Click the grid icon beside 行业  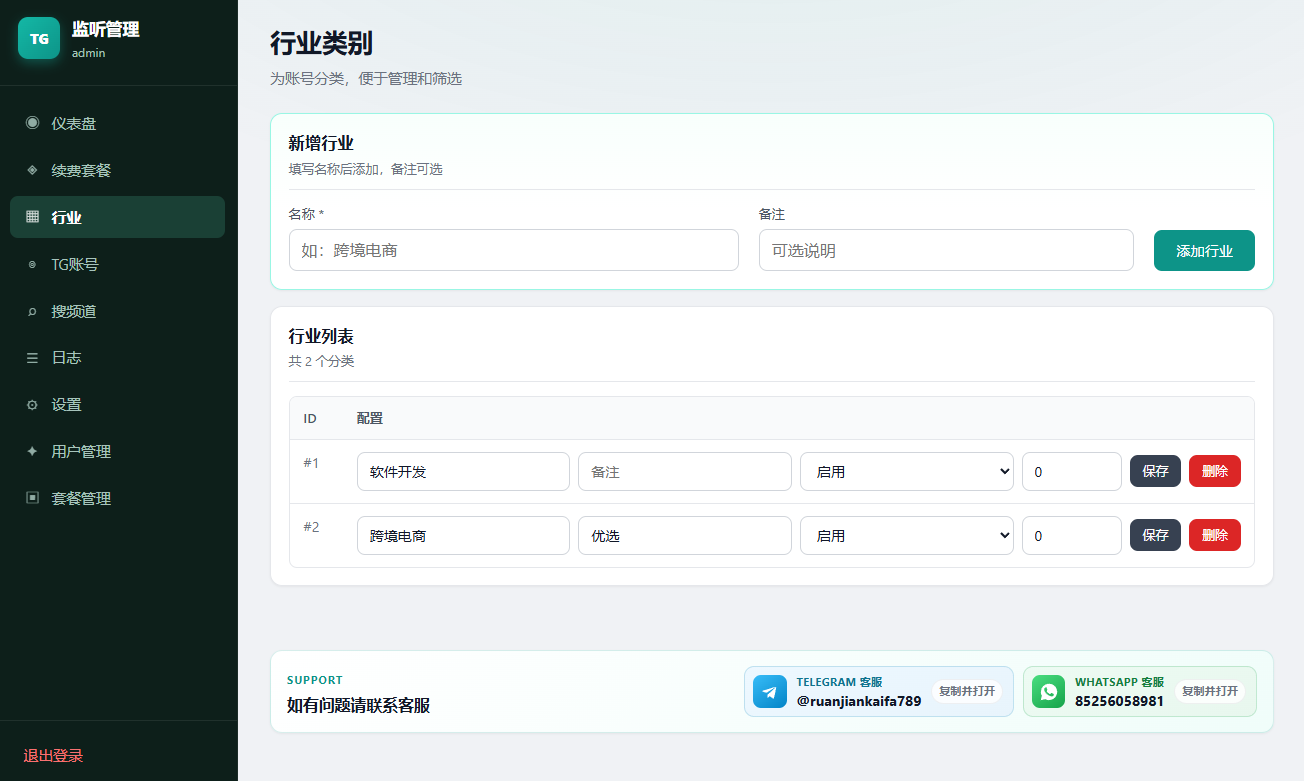32,217
